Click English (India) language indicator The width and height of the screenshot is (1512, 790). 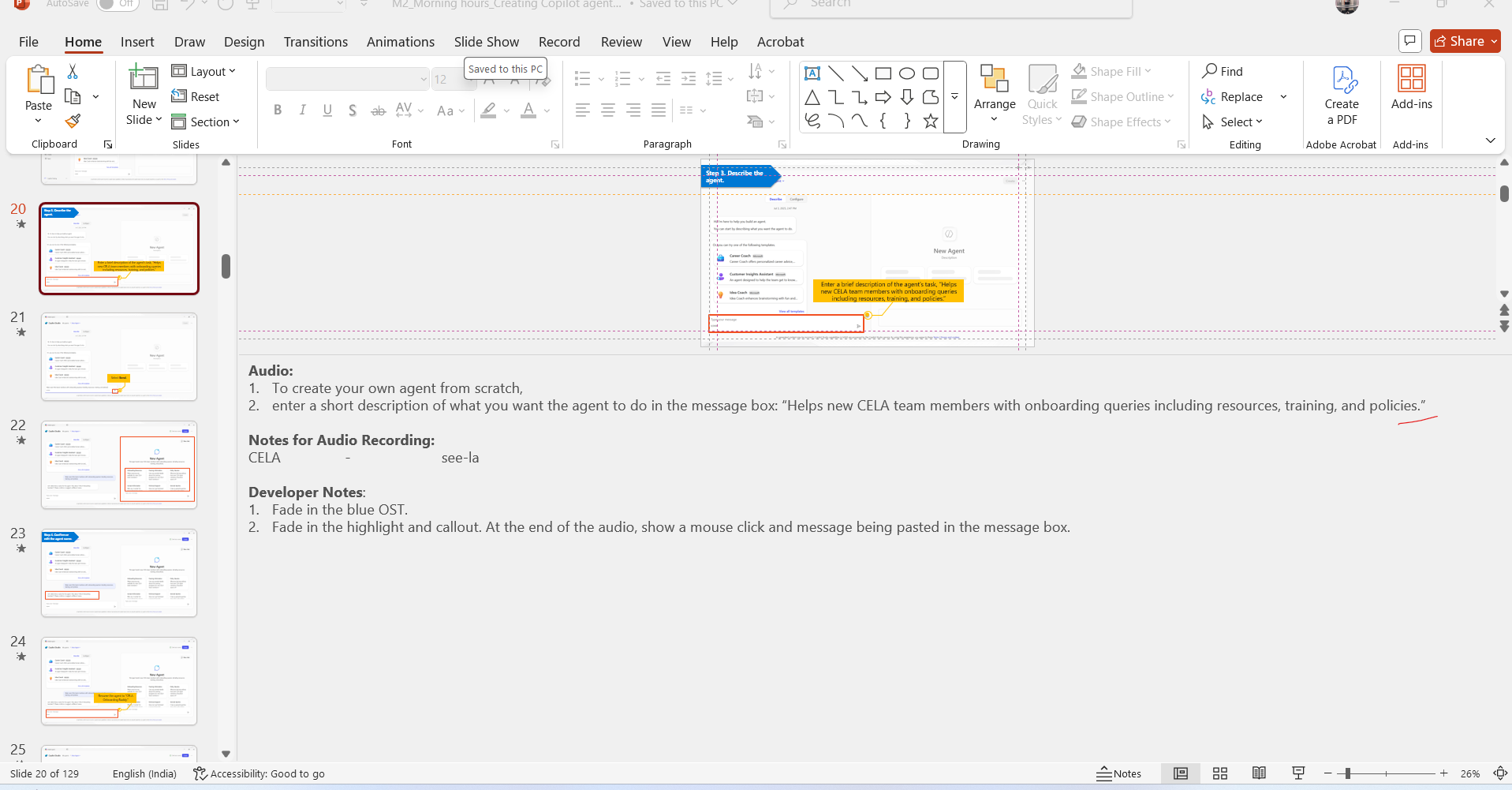pyautogui.click(x=144, y=773)
